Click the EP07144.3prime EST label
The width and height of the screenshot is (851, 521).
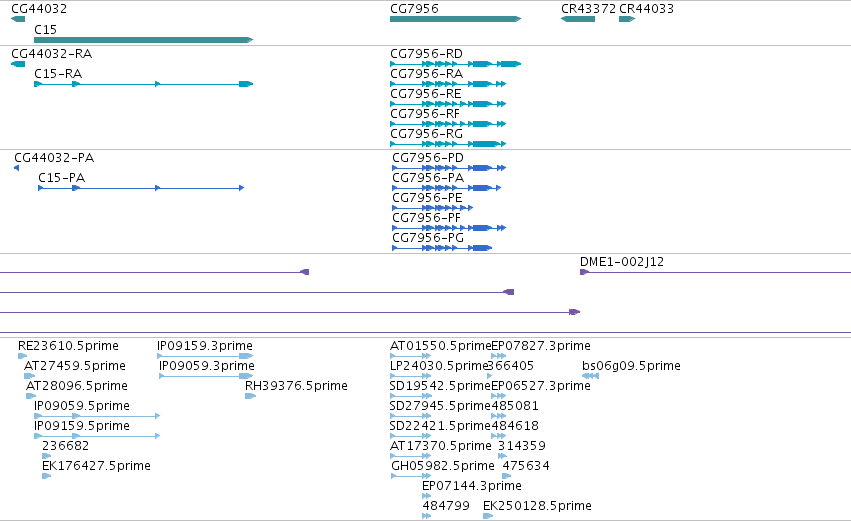coord(472,486)
